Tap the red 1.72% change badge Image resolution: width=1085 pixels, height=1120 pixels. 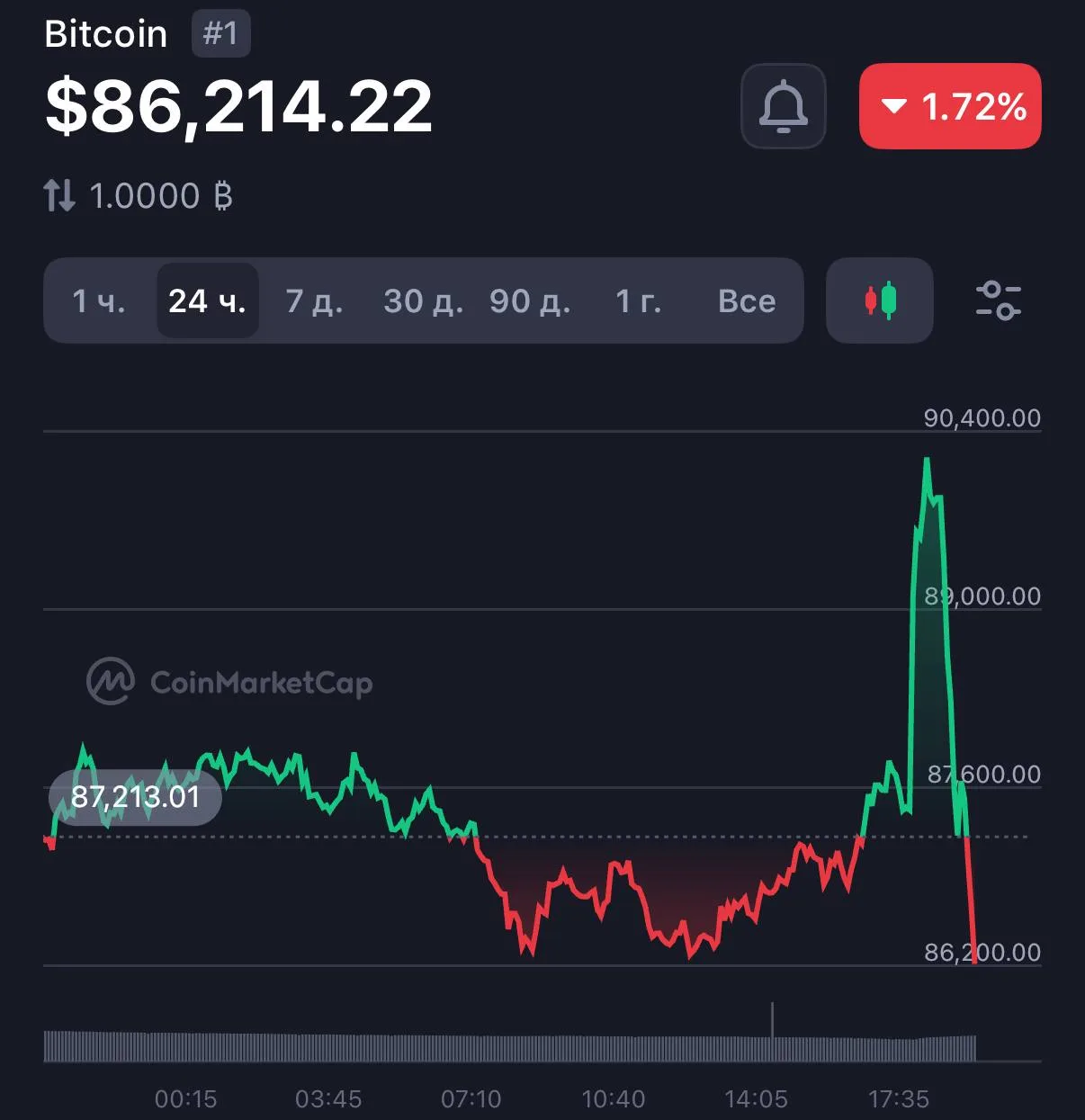click(x=950, y=106)
